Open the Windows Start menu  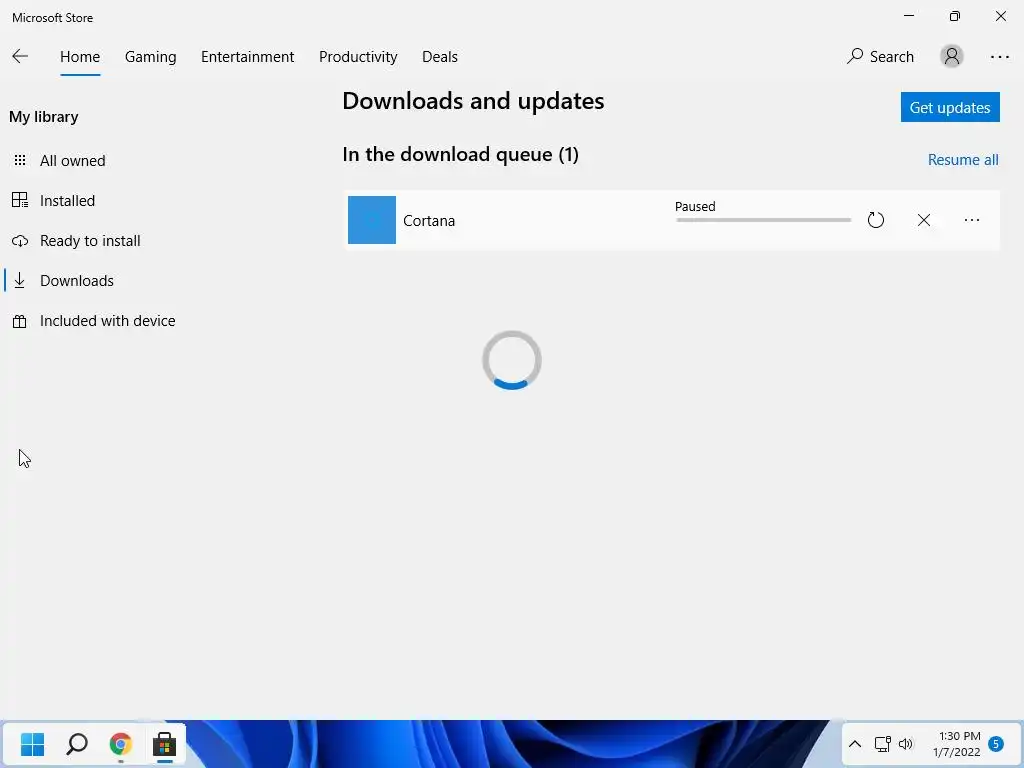[32, 744]
